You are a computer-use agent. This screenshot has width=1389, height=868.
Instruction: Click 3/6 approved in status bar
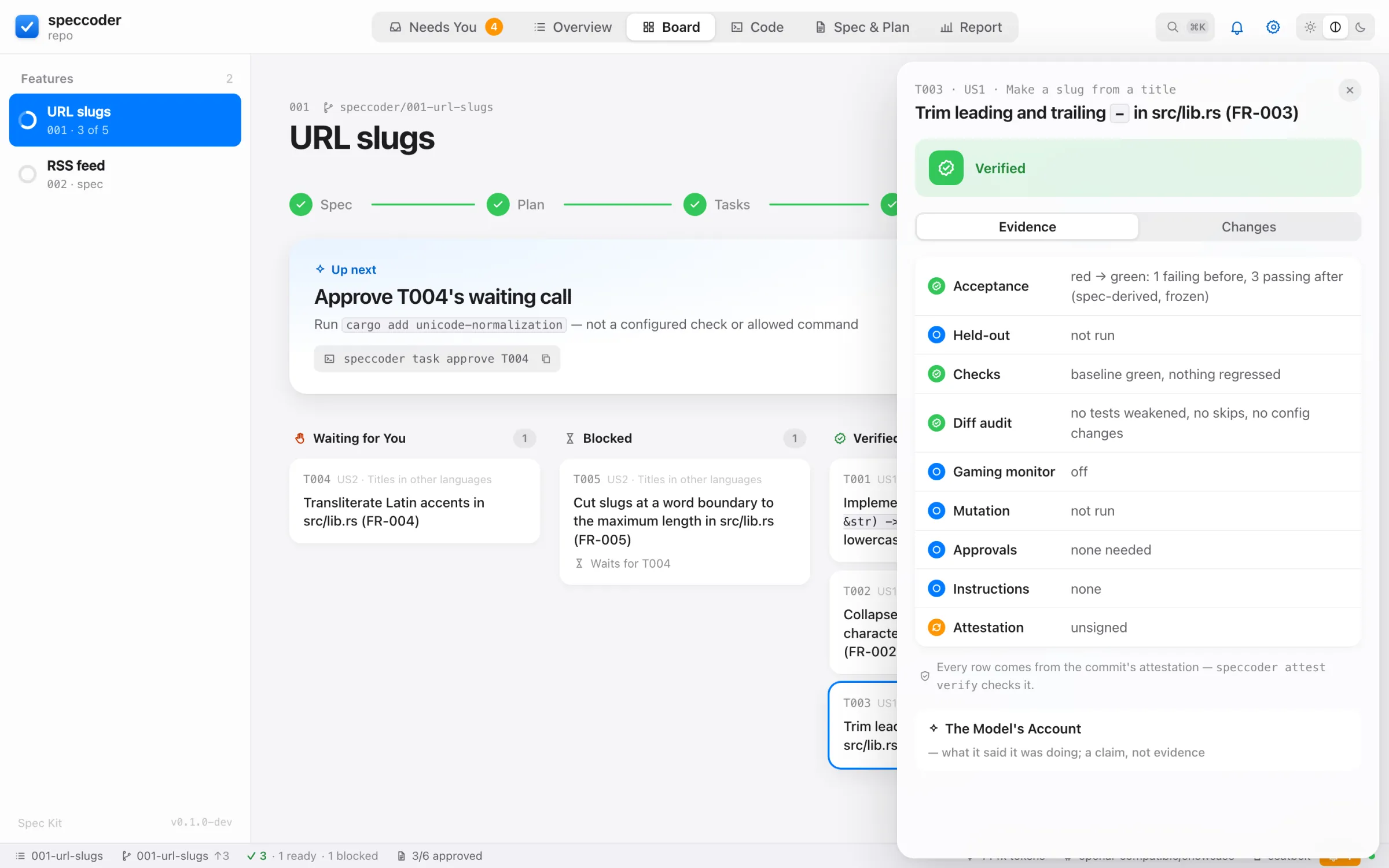pyautogui.click(x=440, y=856)
